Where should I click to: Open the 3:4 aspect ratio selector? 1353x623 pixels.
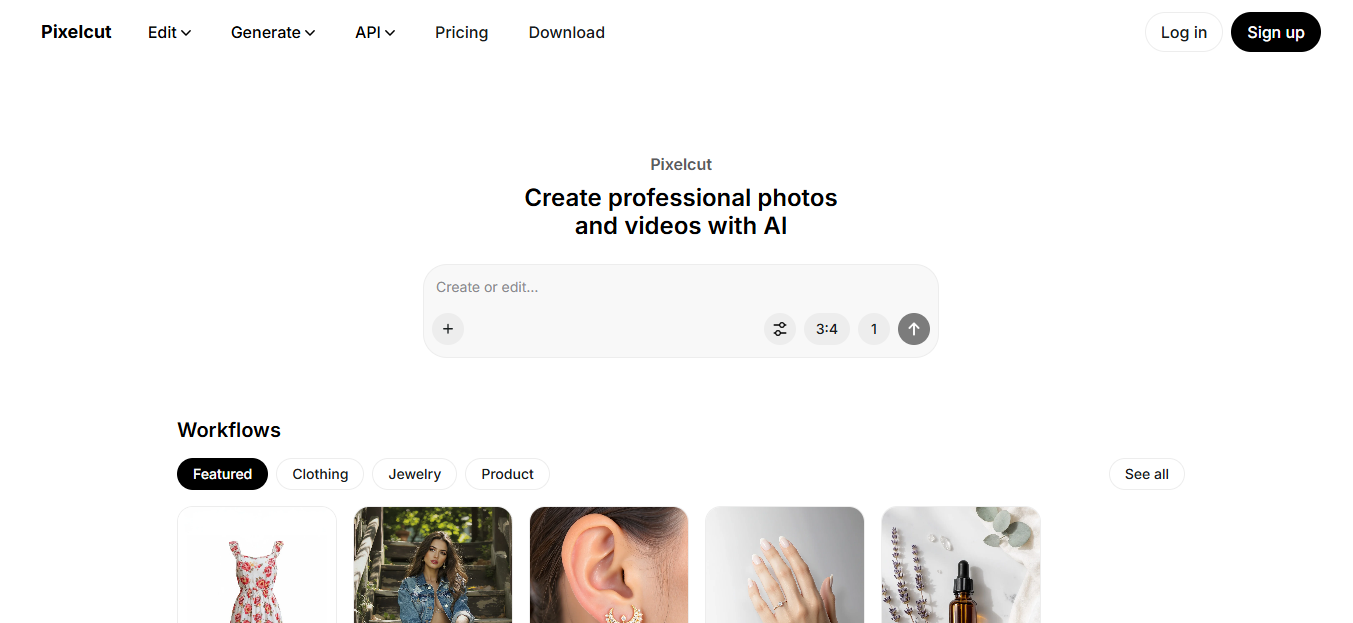pos(827,329)
